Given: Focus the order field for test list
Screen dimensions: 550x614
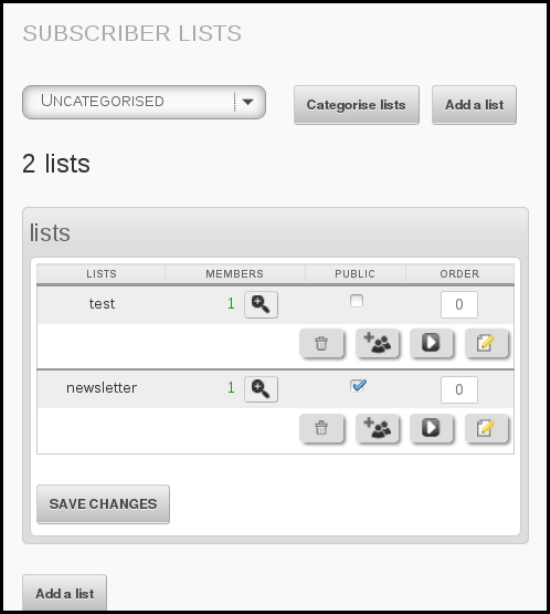Looking at the screenshot, I should point(459,304).
